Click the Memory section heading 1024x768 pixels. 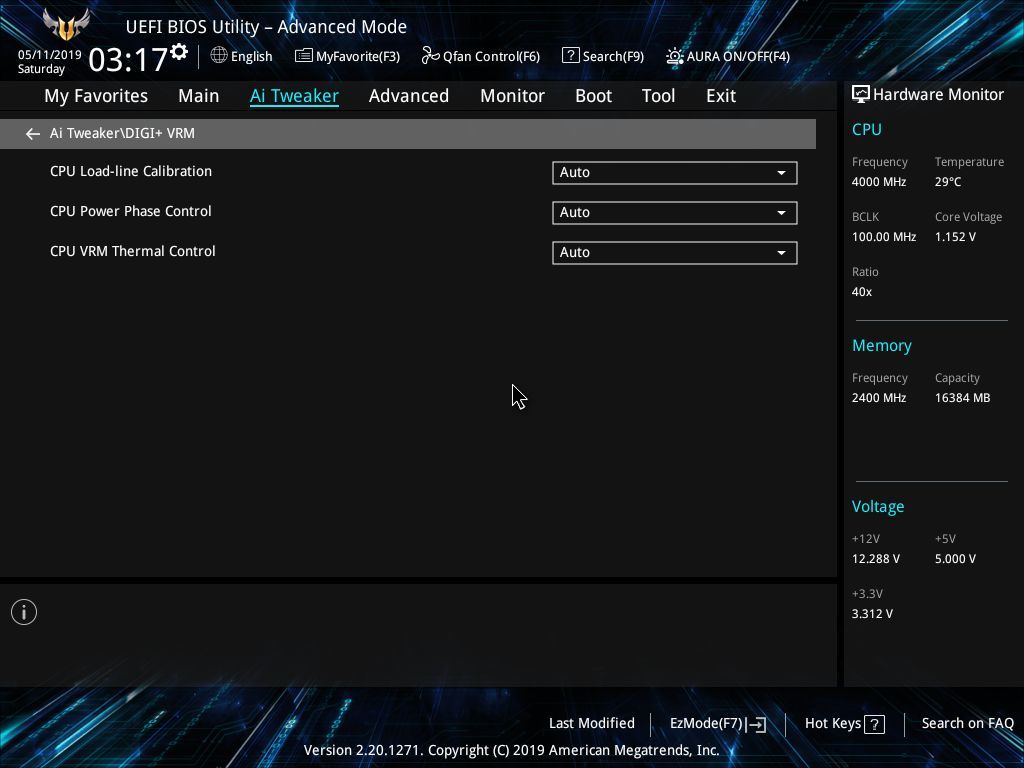point(882,346)
